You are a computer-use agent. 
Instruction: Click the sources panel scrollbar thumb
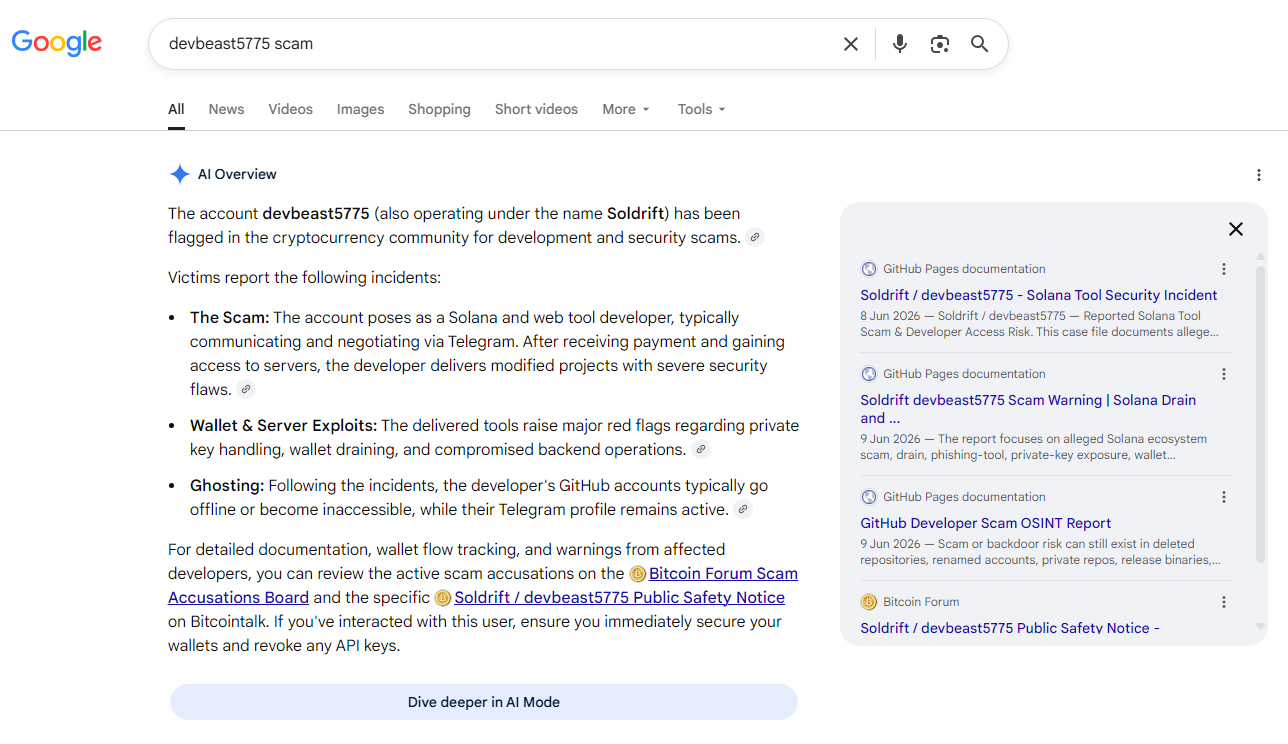1260,412
